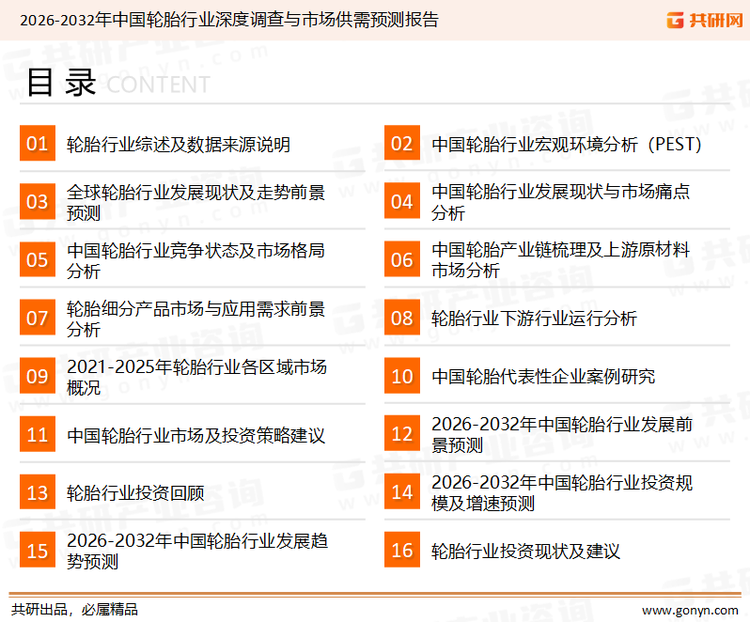
Task: Click the orange 07 number badge
Action: click(x=37, y=318)
